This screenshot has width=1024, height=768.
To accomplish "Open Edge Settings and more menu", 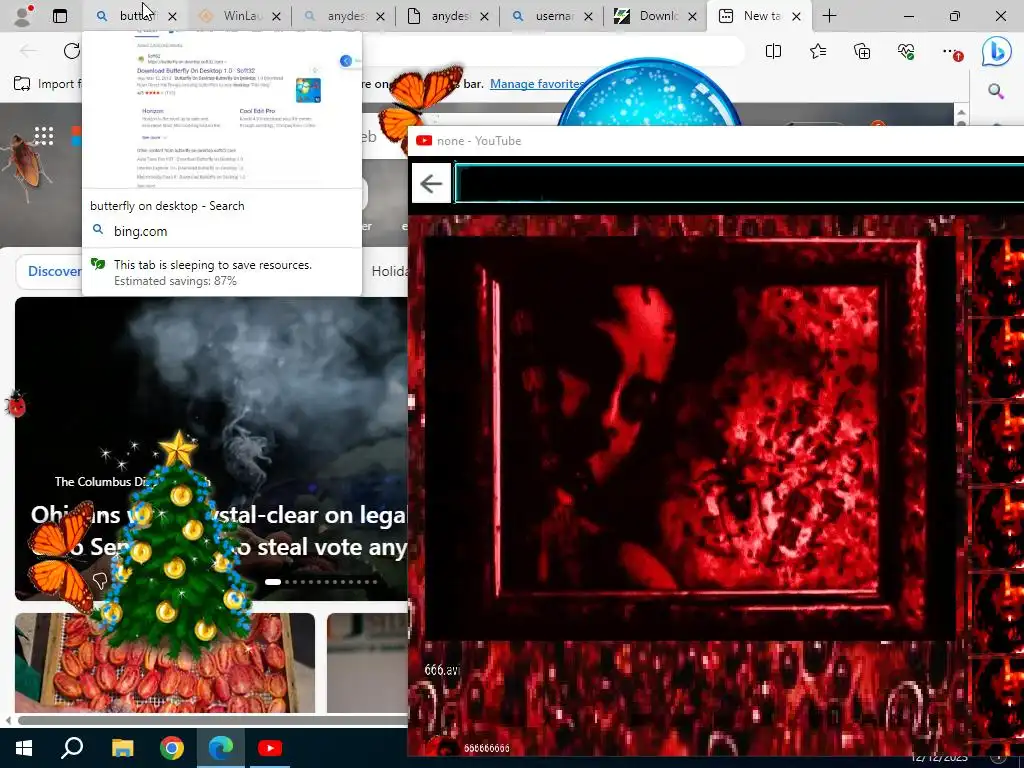I will coord(952,51).
